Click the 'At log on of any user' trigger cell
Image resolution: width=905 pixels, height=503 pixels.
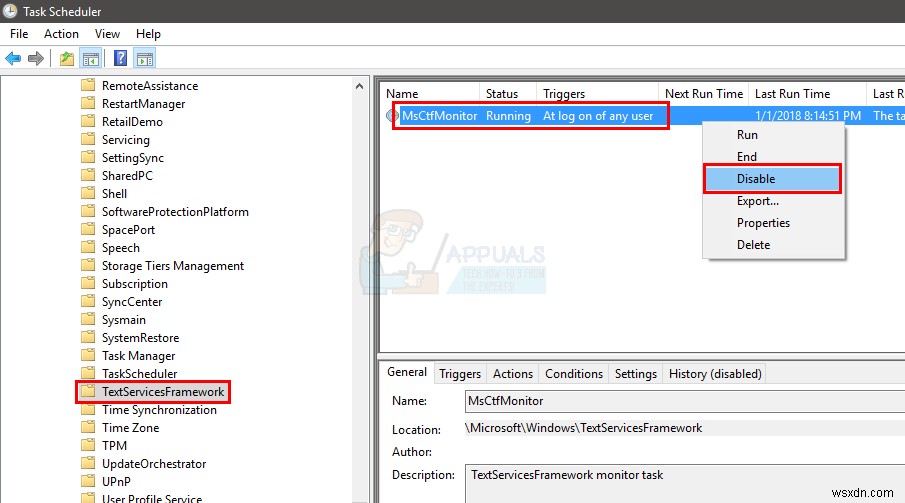click(598, 115)
